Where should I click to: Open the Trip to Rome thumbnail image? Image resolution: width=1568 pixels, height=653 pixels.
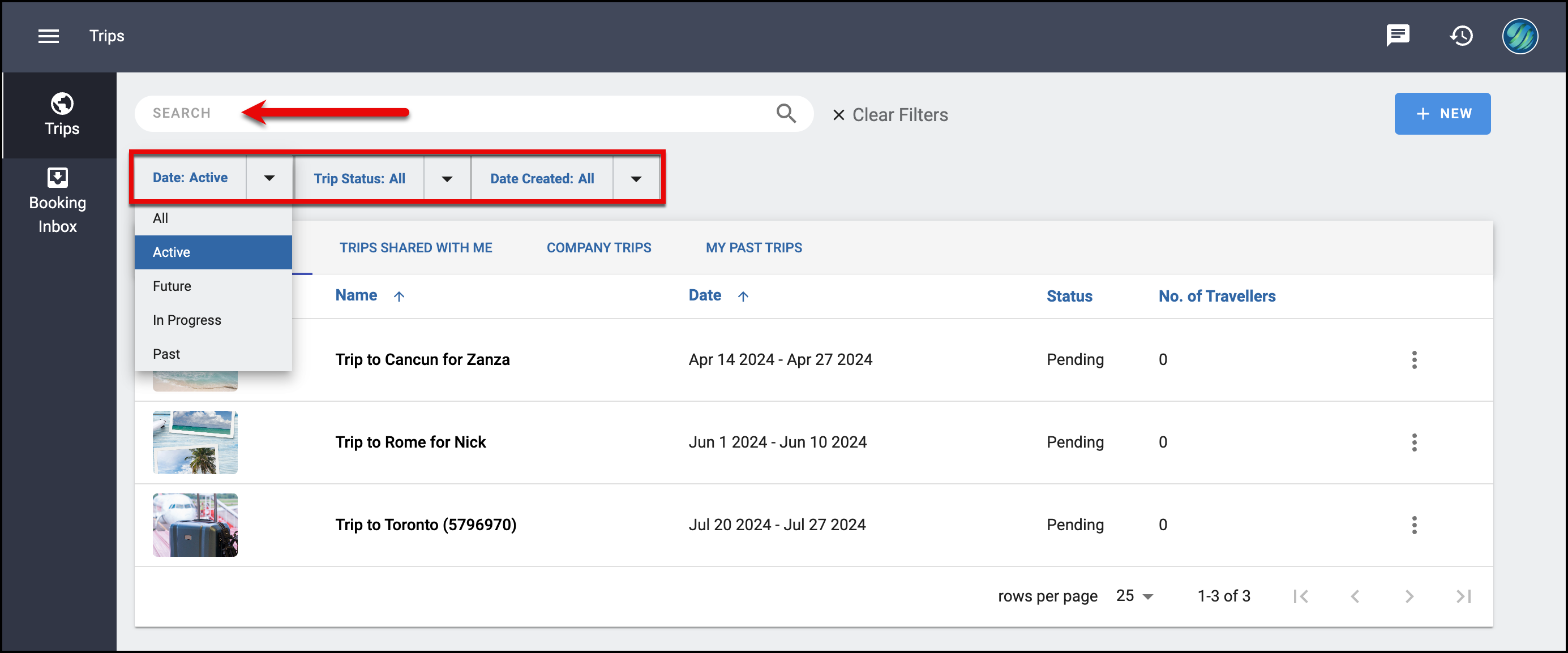click(195, 443)
